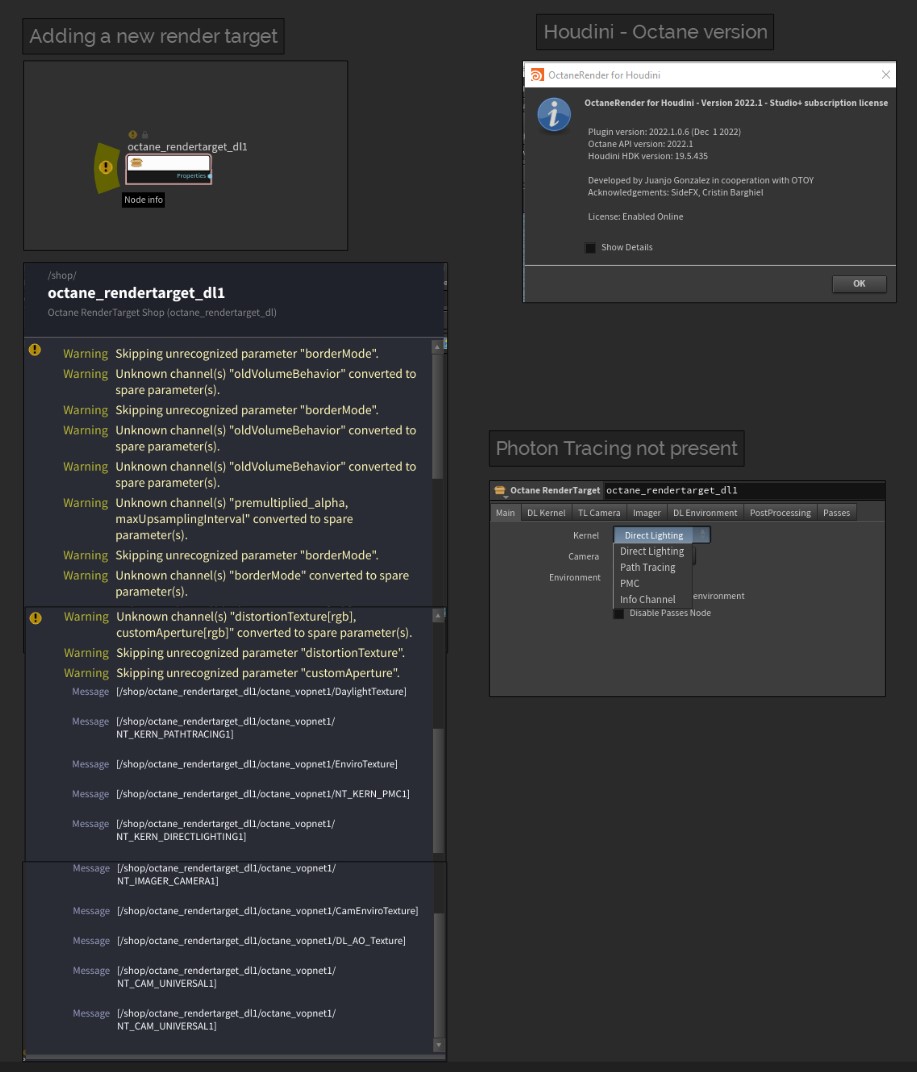Choose Path Tracing from the kernel list

(648, 567)
